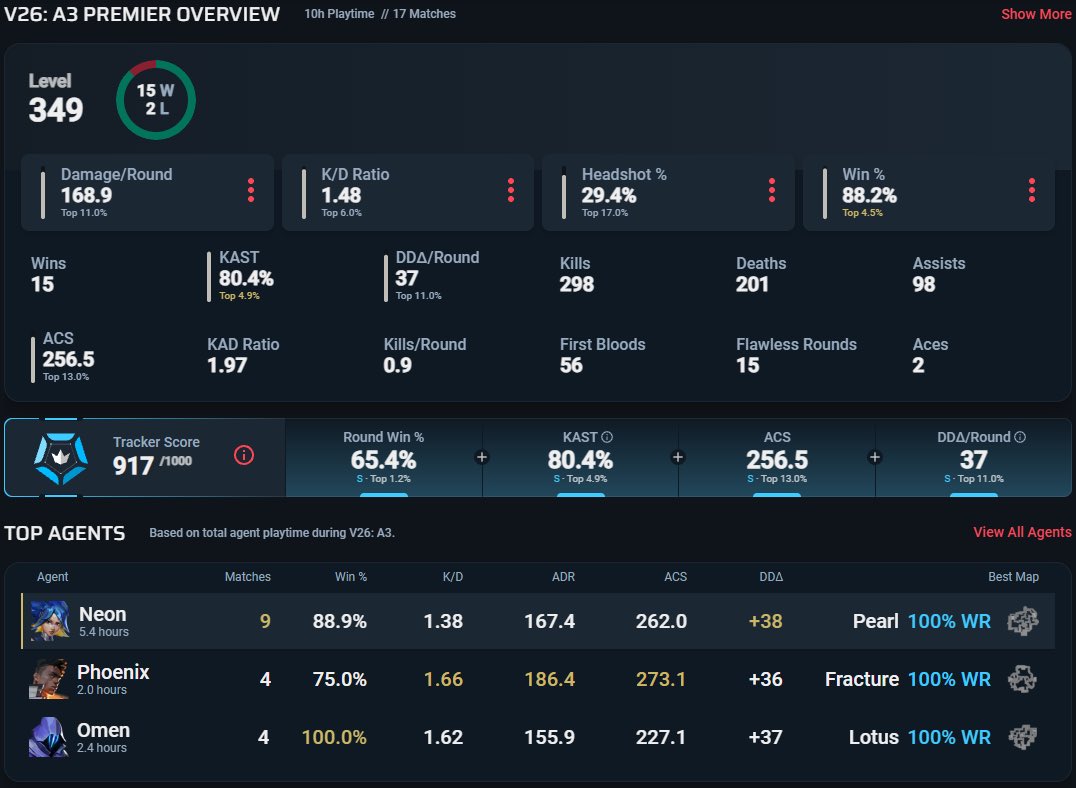Click Neon agent portrait
The width and height of the screenshot is (1076, 788).
coord(49,621)
